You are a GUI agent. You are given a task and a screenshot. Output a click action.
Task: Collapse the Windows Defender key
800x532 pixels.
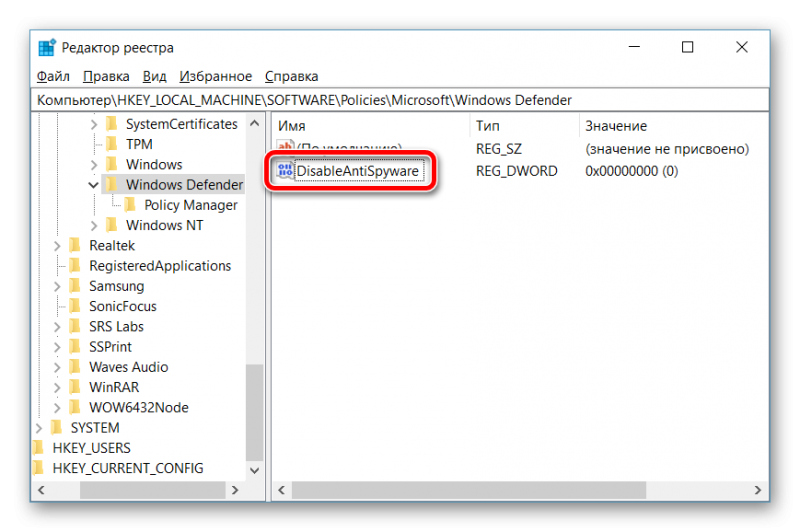tap(93, 185)
